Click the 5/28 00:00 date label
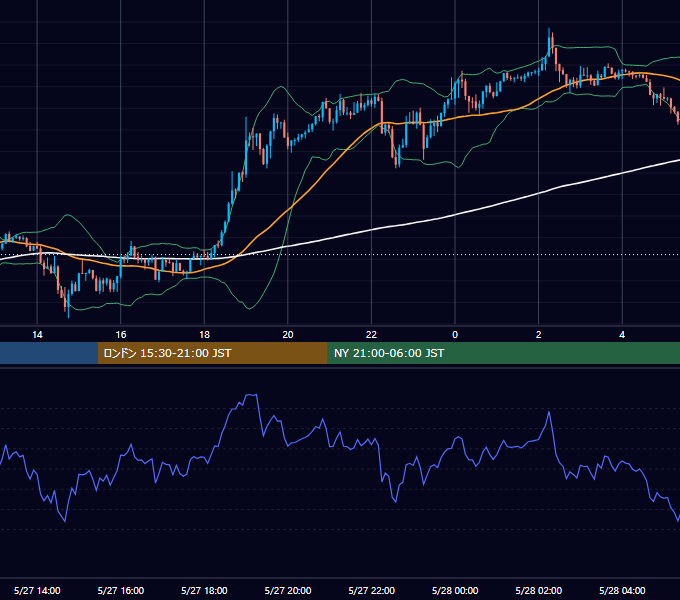The width and height of the screenshot is (680, 600). 455,590
